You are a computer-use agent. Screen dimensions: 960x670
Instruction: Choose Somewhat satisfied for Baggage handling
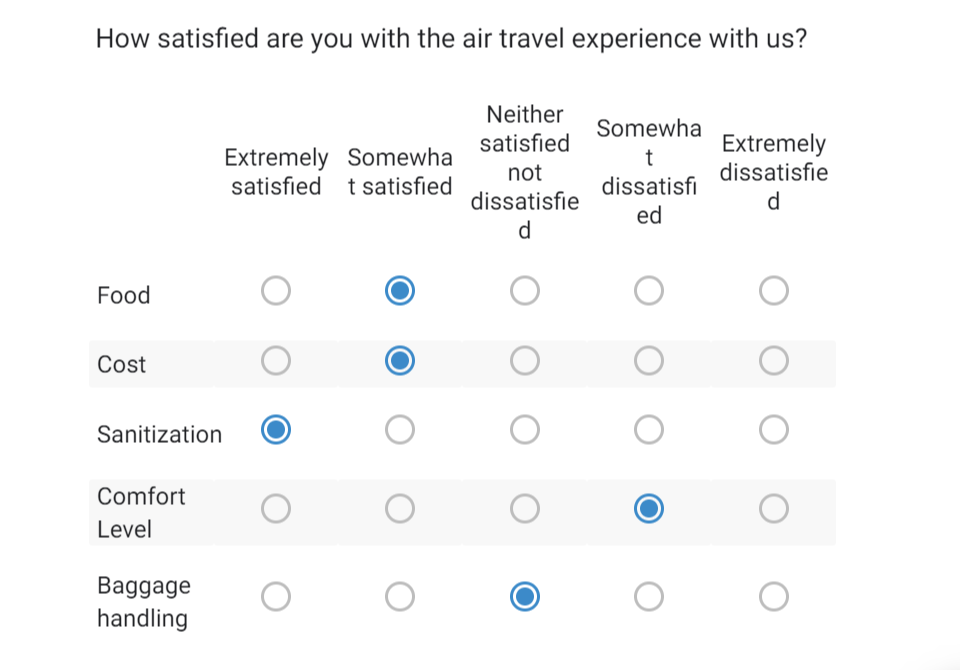pos(400,597)
